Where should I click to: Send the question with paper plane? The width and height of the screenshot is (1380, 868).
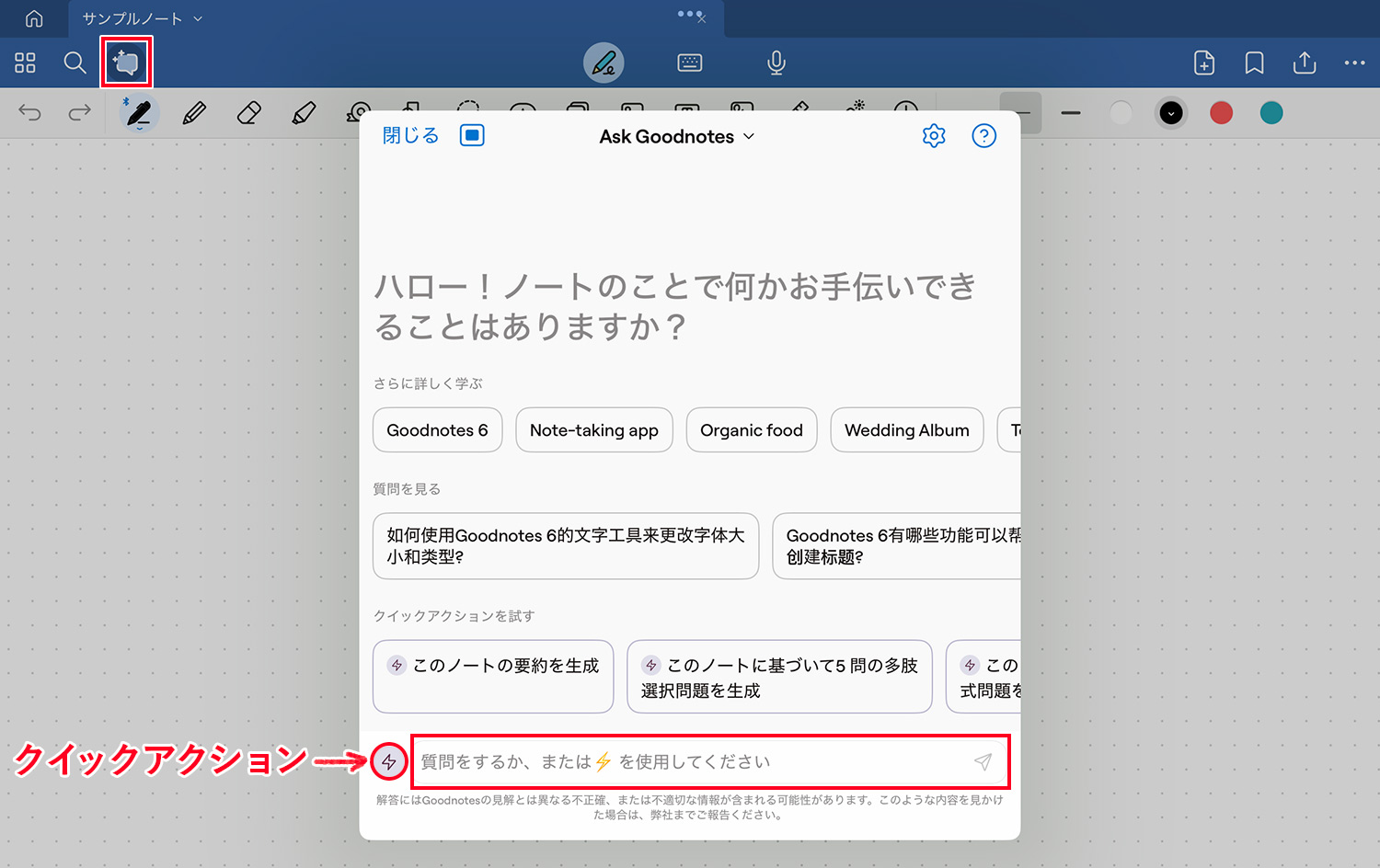(983, 761)
